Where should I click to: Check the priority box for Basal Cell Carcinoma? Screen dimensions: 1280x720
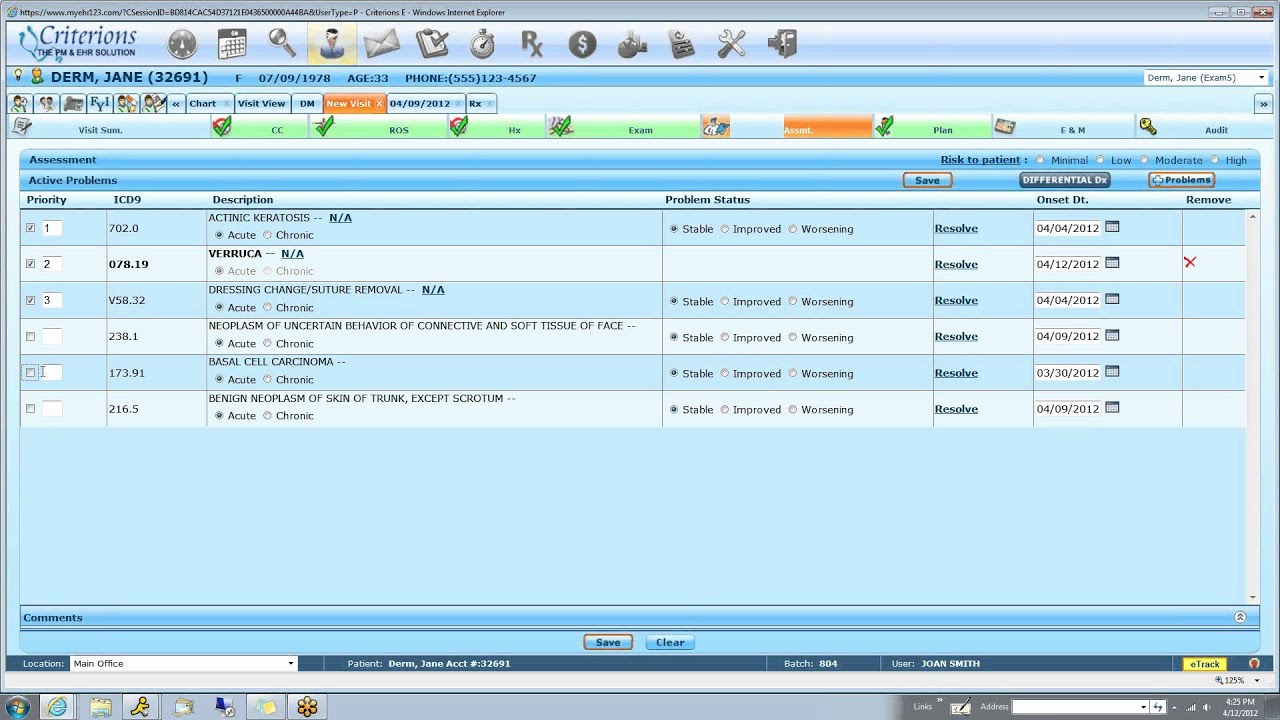(x=30, y=372)
